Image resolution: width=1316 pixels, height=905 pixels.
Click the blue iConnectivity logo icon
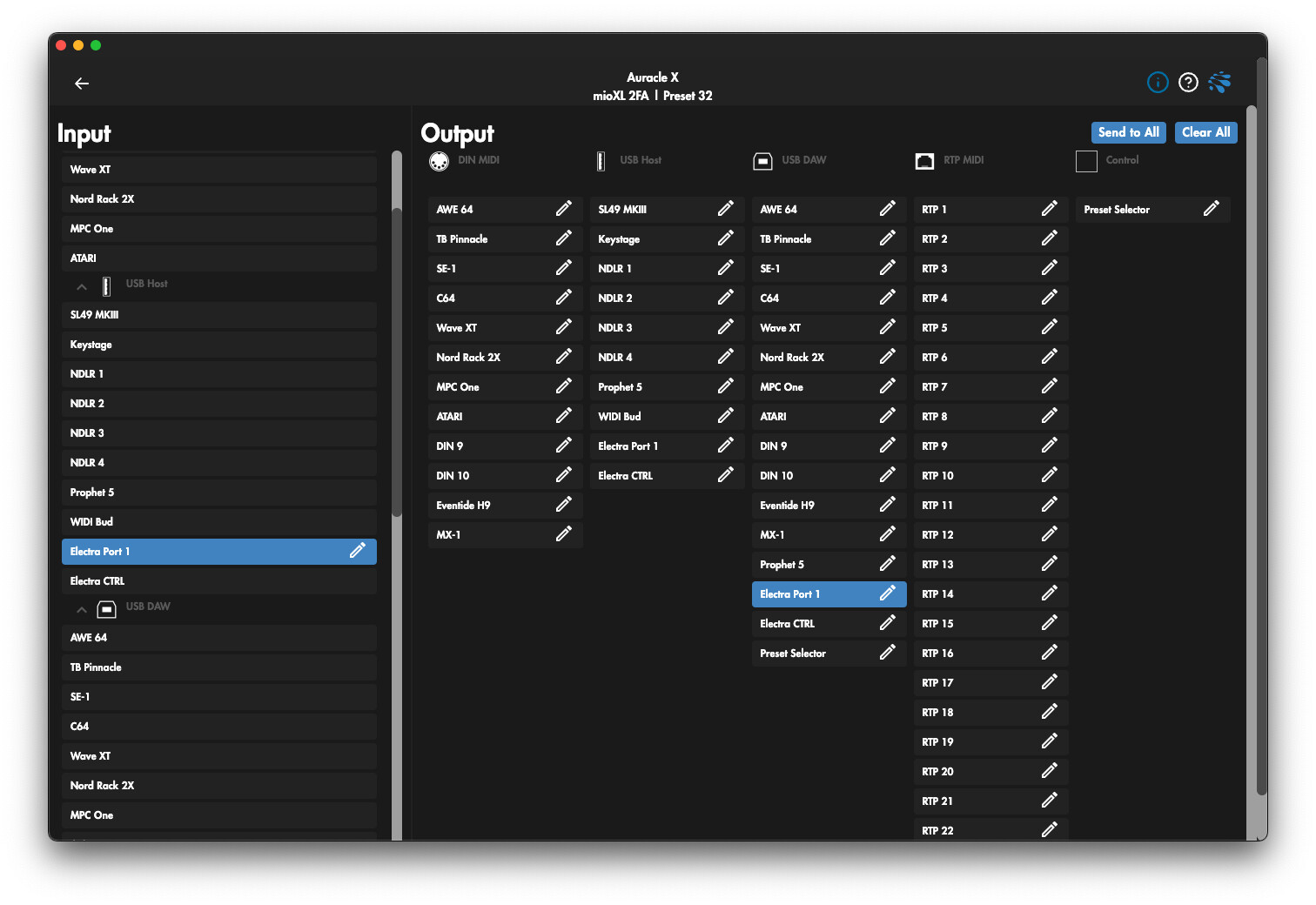[x=1219, y=83]
